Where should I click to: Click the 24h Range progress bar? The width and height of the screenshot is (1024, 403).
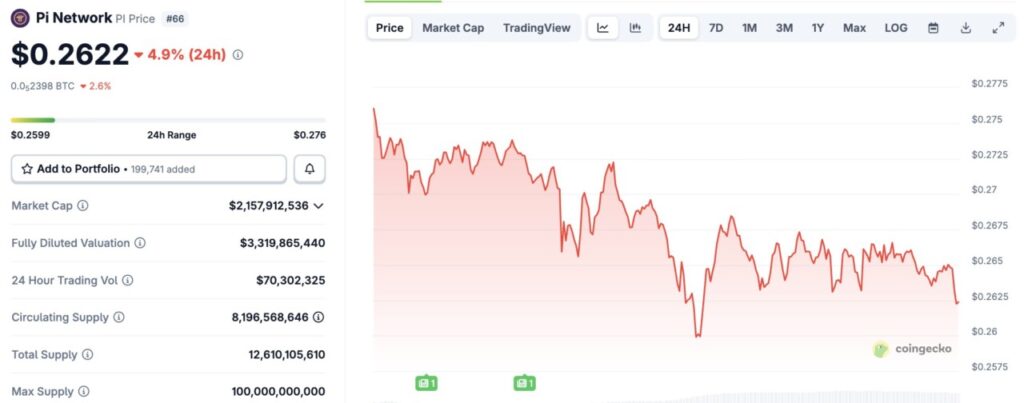tap(168, 120)
